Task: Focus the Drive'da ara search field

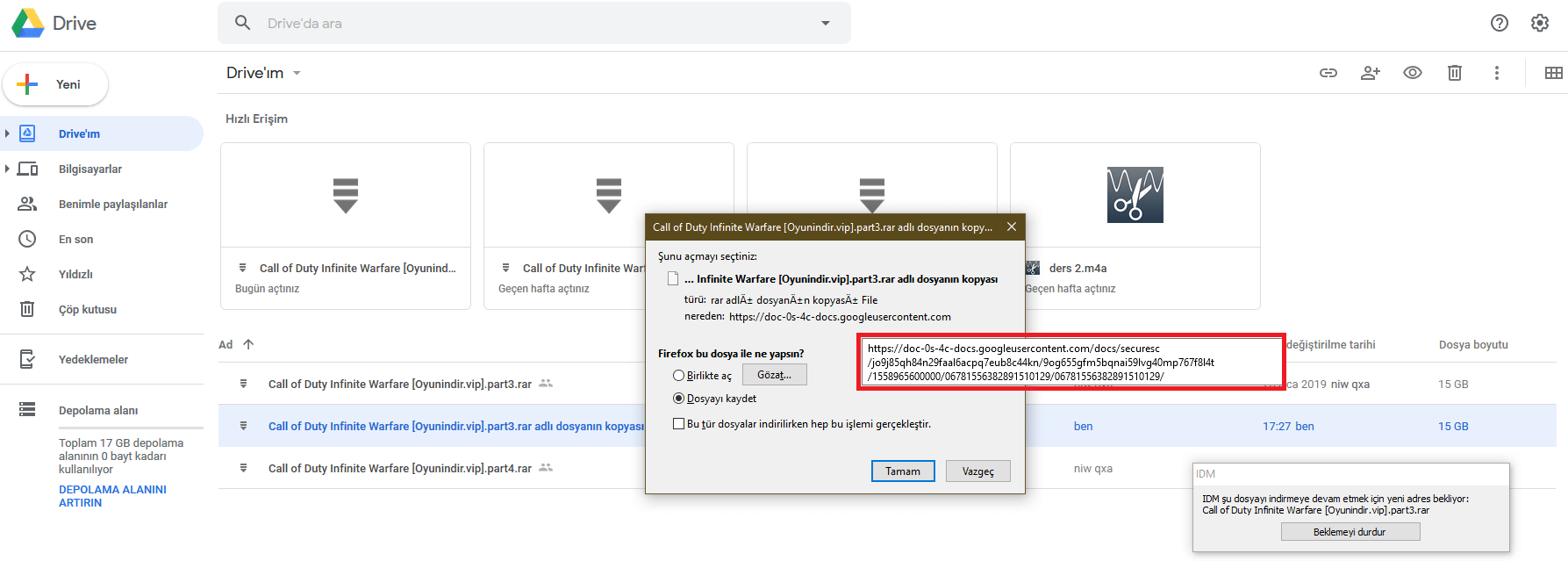Action: coord(535,23)
